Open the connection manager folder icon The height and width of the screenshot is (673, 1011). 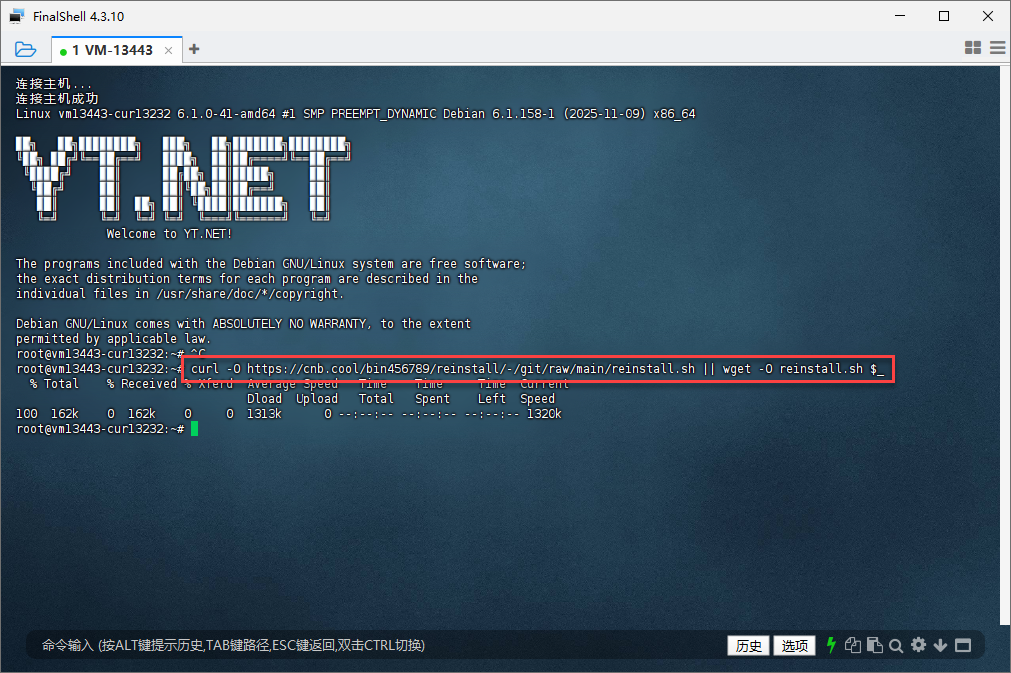25,49
